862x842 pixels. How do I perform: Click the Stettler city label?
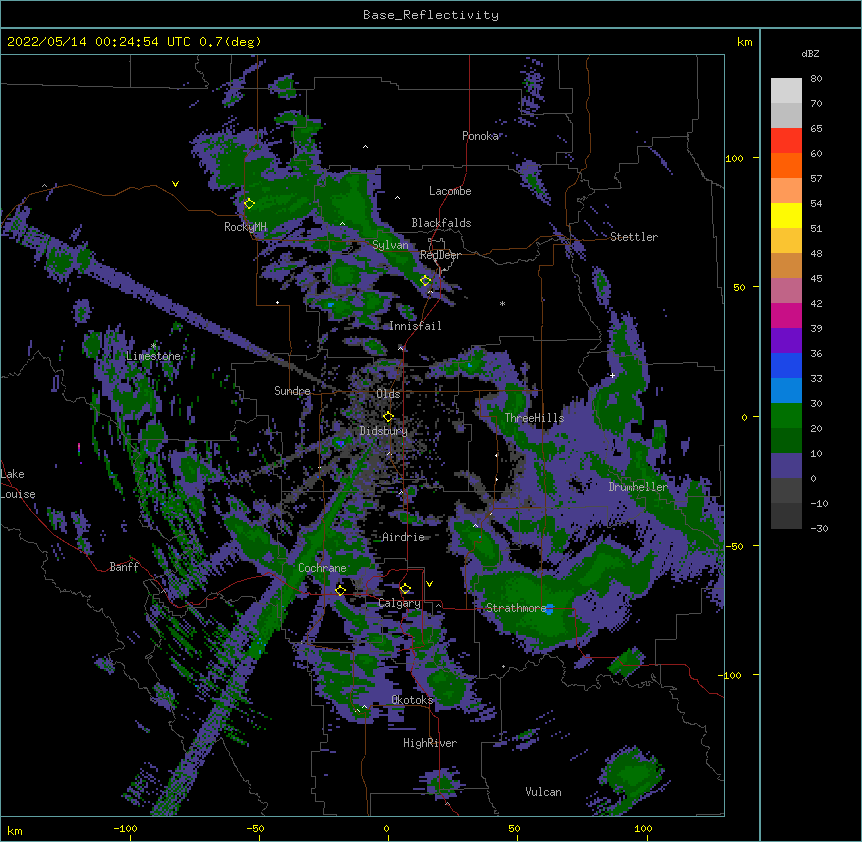pyautogui.click(x=634, y=237)
